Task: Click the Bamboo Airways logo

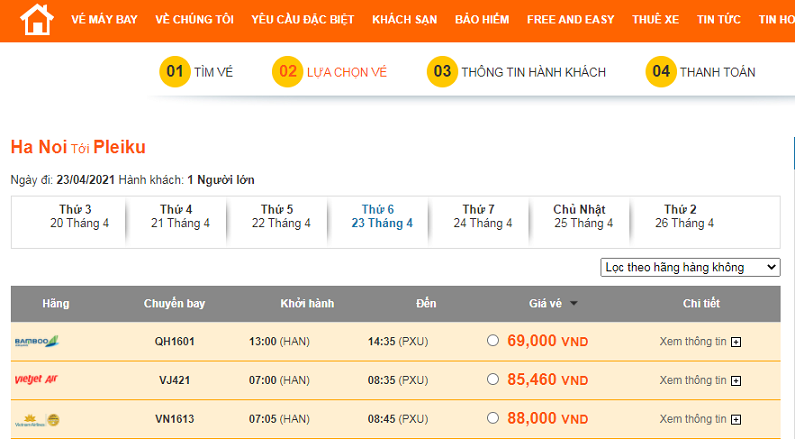Action: coord(37,341)
